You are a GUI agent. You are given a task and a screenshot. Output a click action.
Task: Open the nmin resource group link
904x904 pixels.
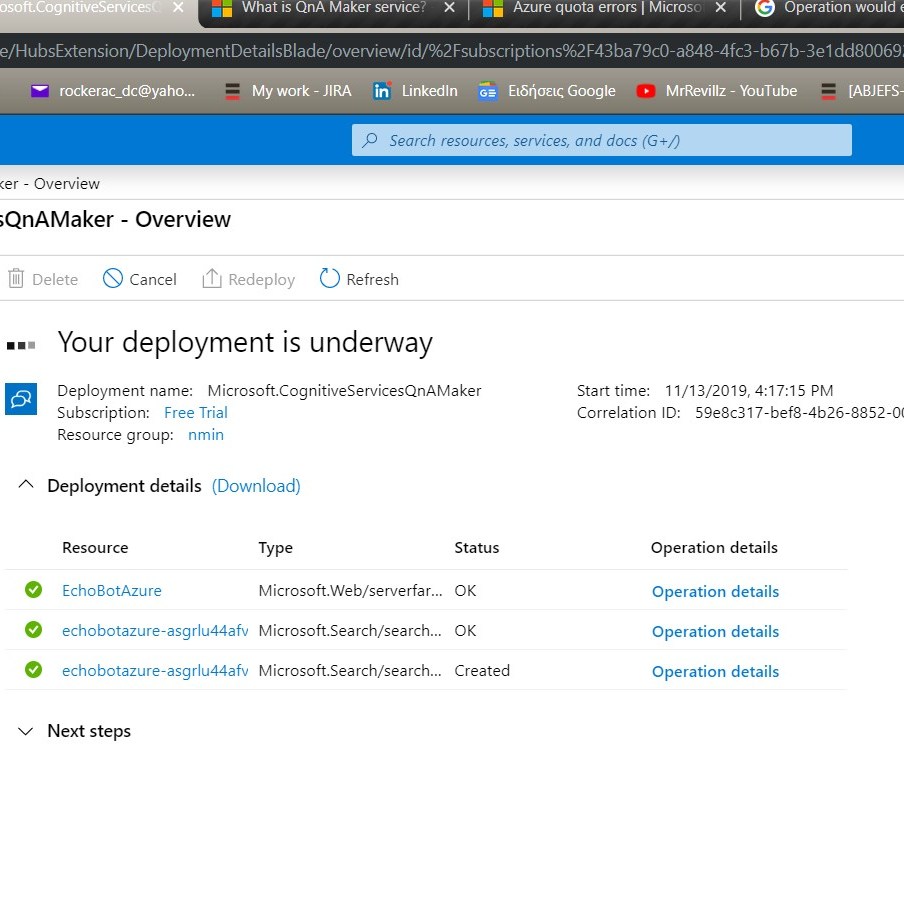[206, 435]
